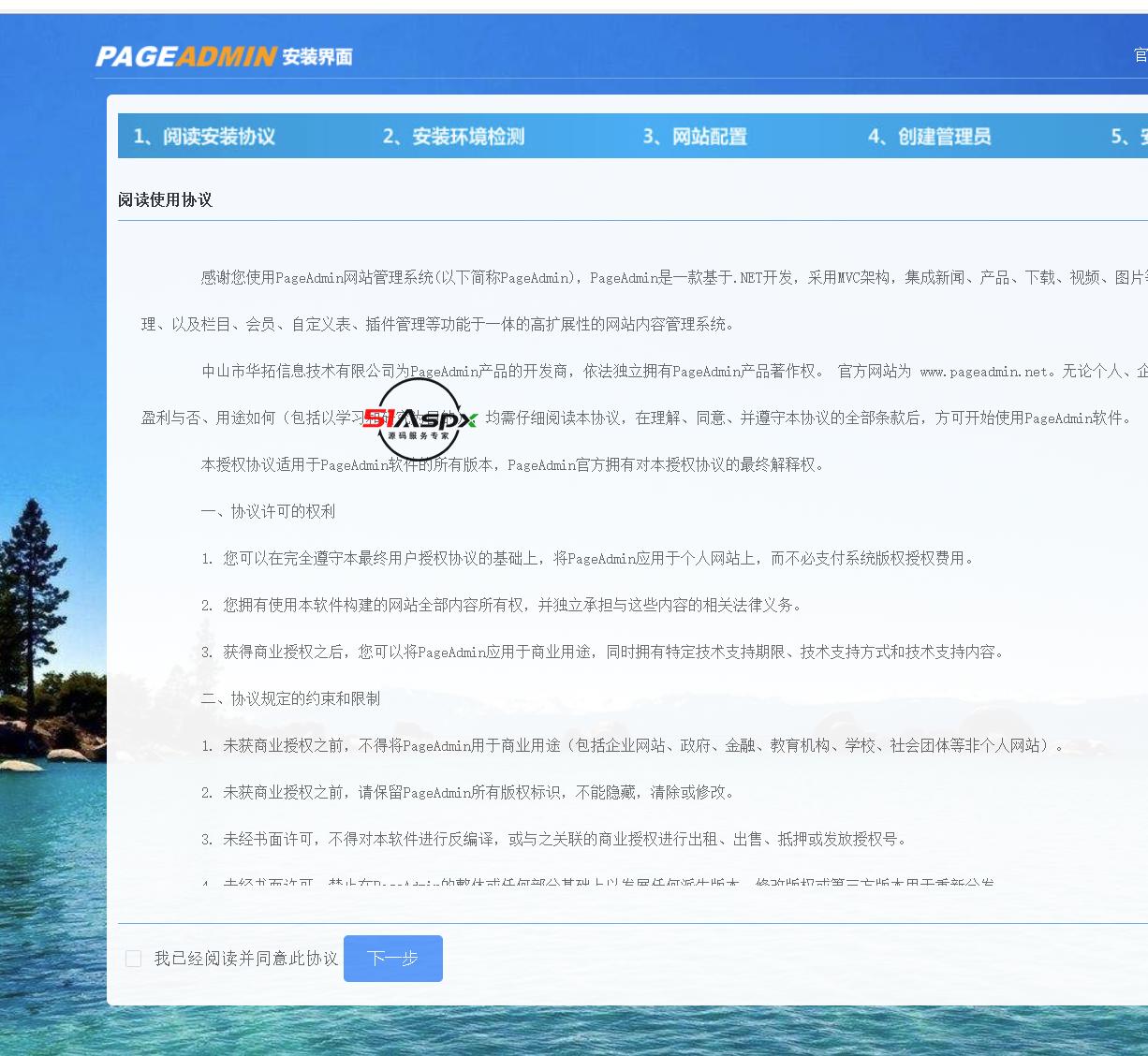
Task: Click the paragraph starting 感谢您使用PageAdmin
Action: pyautogui.click(x=644, y=301)
